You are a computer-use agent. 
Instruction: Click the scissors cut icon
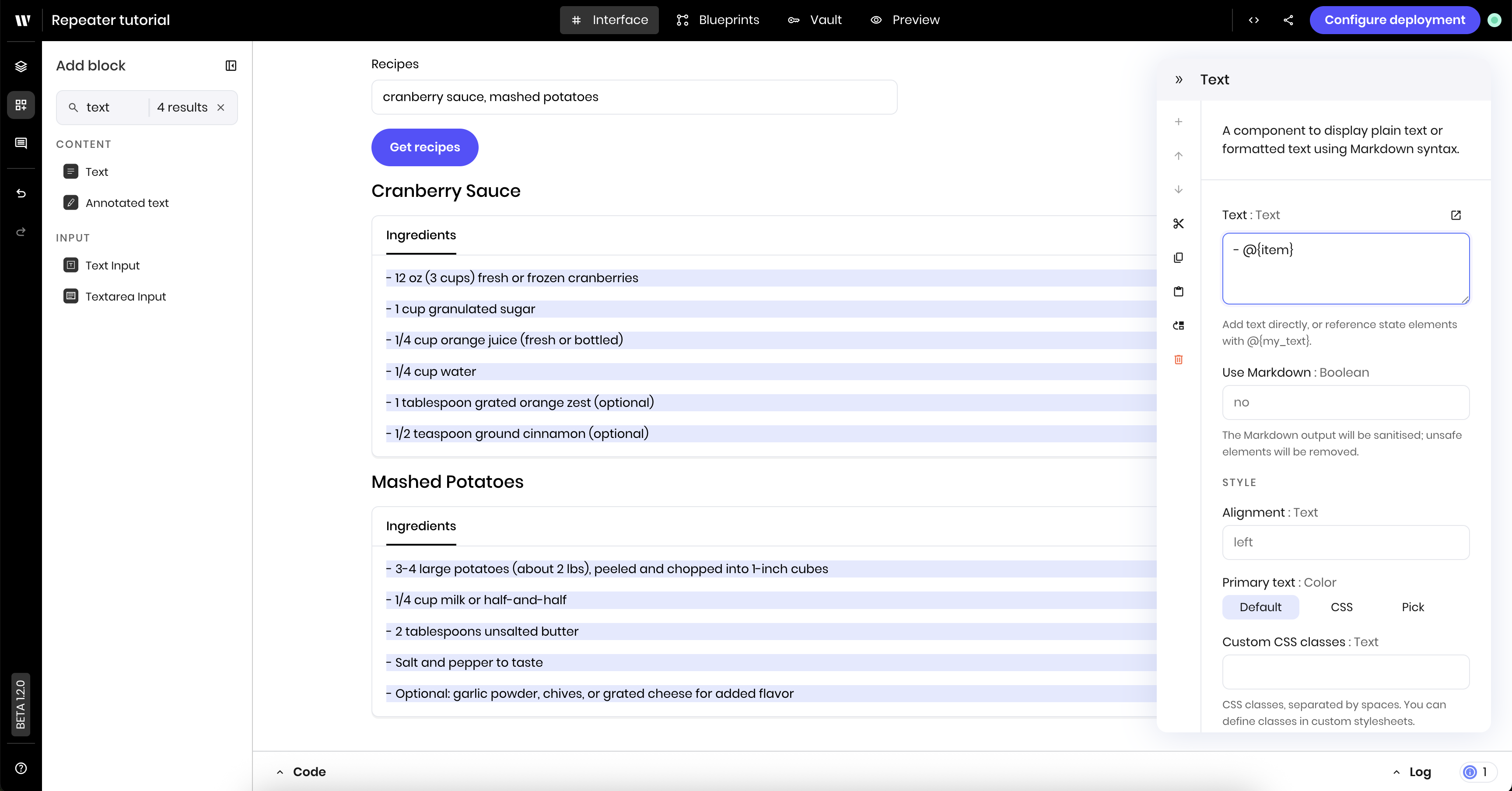tap(1178, 224)
